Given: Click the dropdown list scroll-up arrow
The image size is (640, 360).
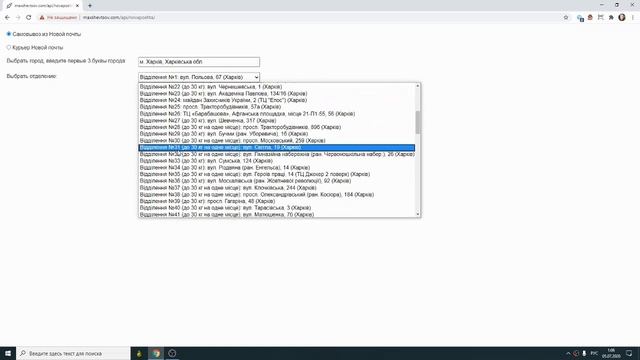Looking at the screenshot, I should tap(418, 86).
